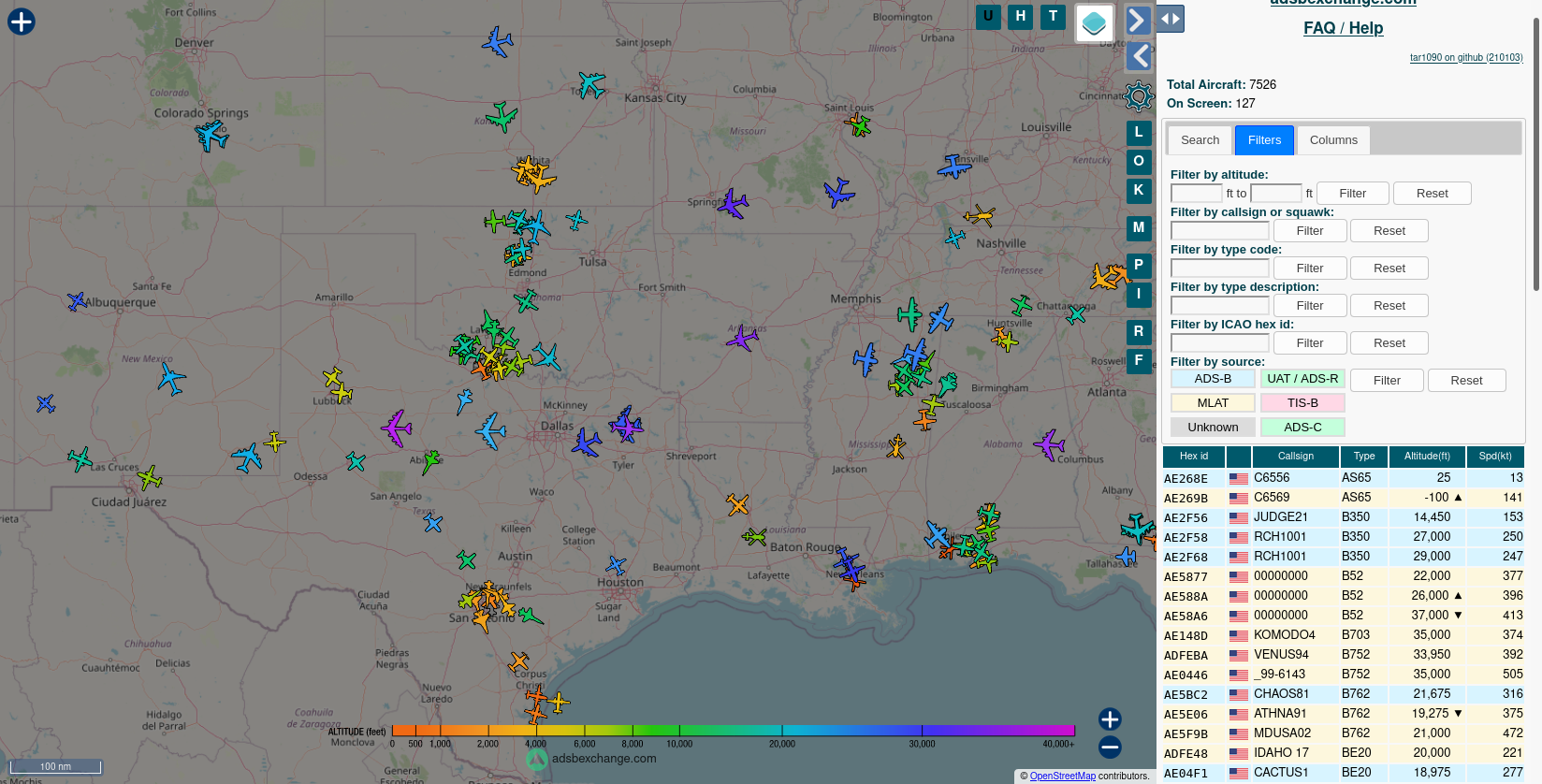
Task: Click the R map control button
Action: click(x=1139, y=332)
